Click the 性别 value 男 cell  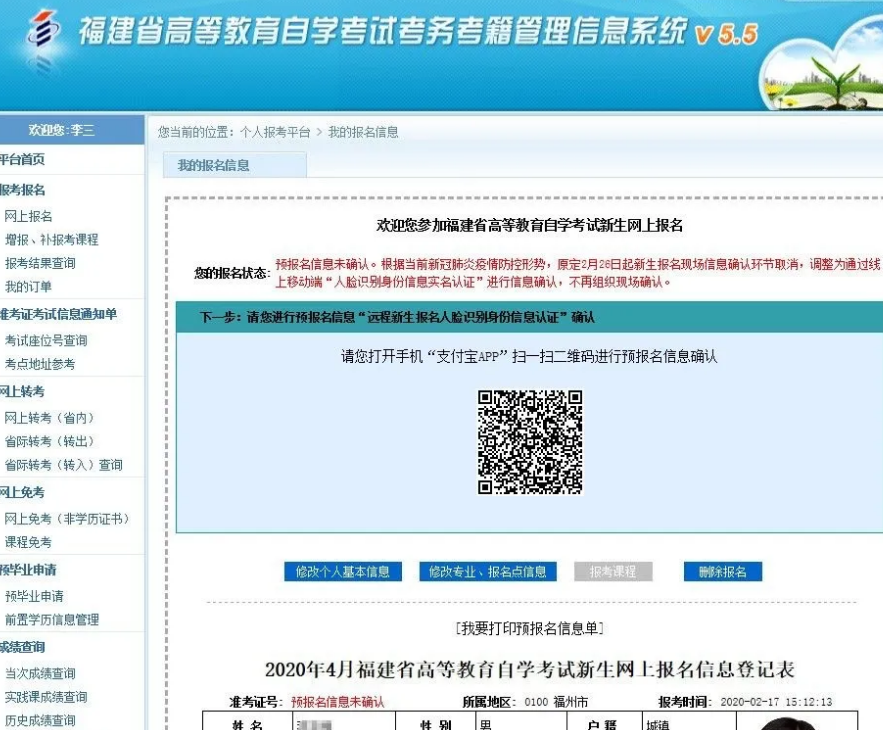point(521,721)
